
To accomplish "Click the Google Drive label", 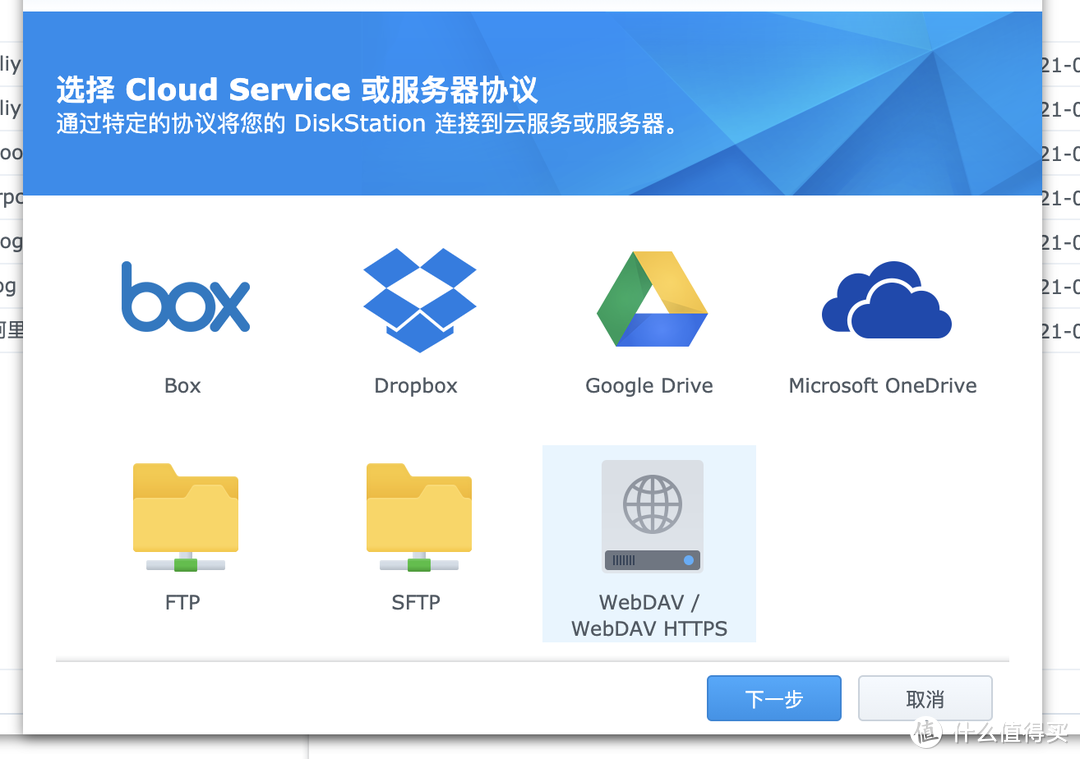I will (x=649, y=386).
